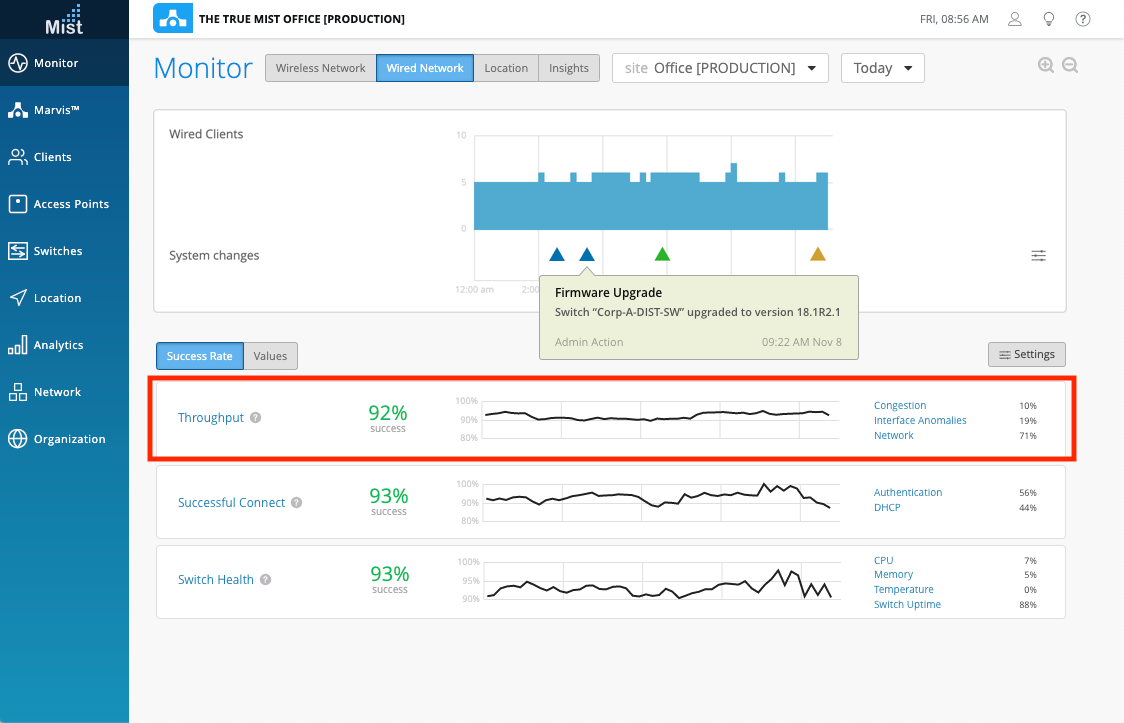Expand the Today time range dropdown

click(882, 68)
